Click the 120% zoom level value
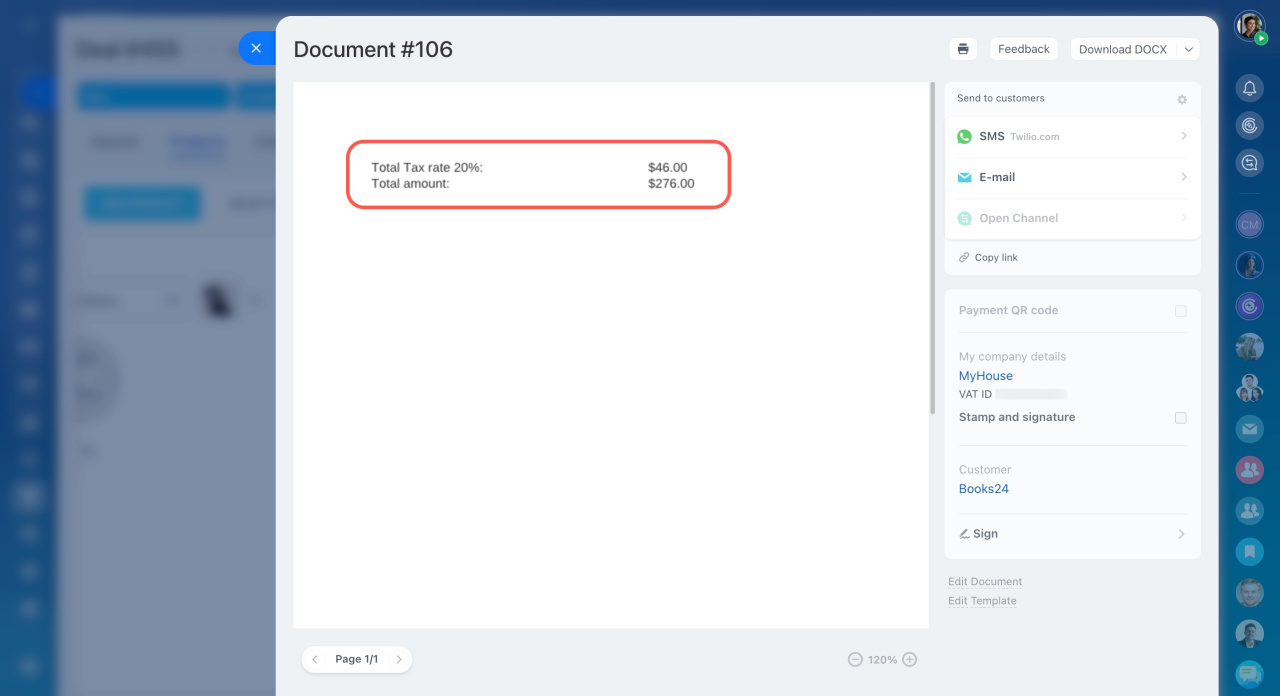 pos(882,660)
